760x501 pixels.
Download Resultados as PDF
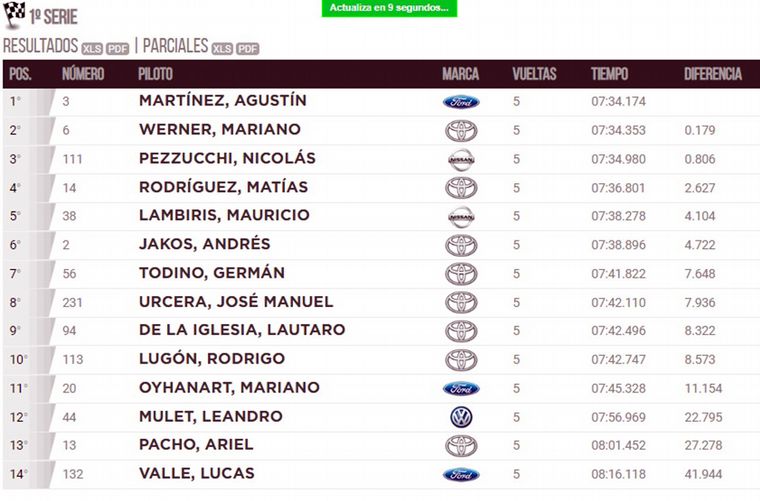(x=118, y=47)
